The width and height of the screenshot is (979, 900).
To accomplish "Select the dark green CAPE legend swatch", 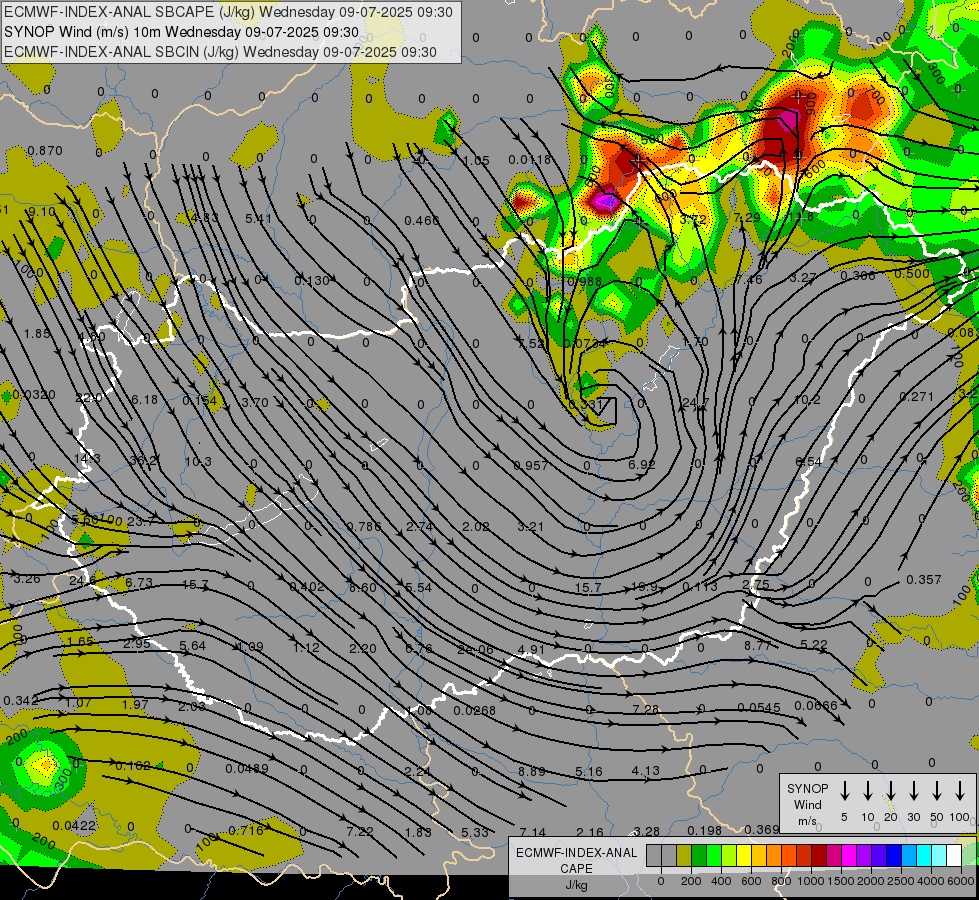I will pos(699,856).
